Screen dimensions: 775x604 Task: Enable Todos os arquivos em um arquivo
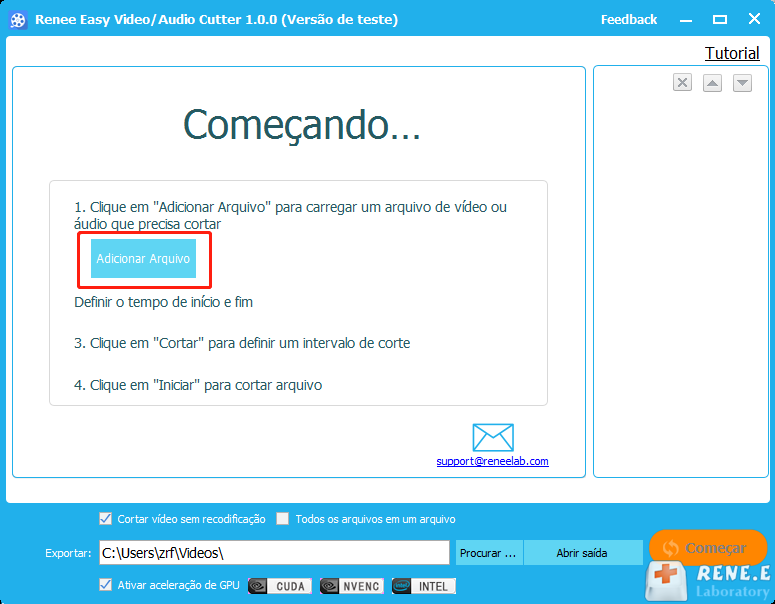[x=282, y=518]
